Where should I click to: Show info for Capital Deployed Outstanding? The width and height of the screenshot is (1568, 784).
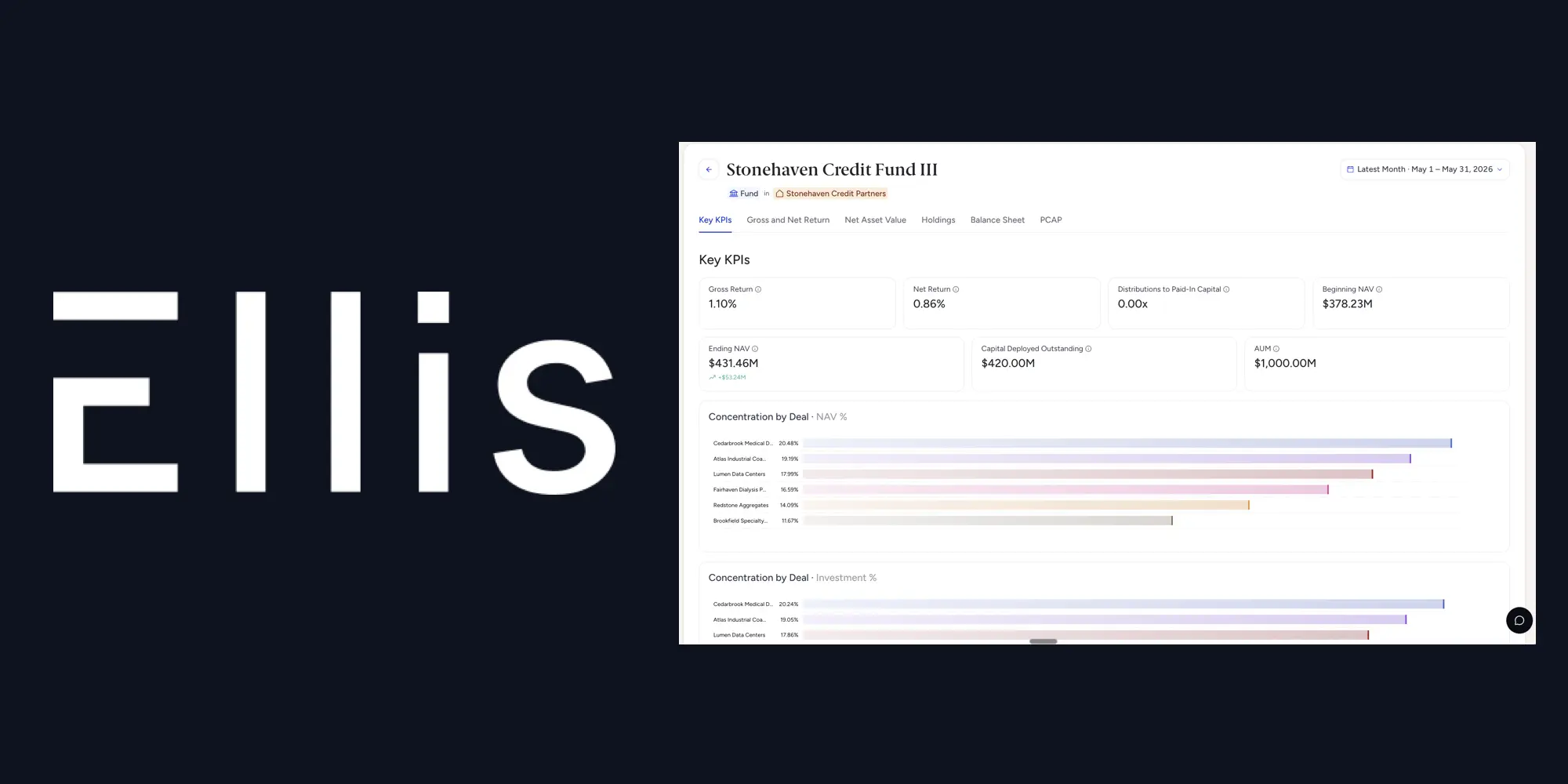[1088, 349]
